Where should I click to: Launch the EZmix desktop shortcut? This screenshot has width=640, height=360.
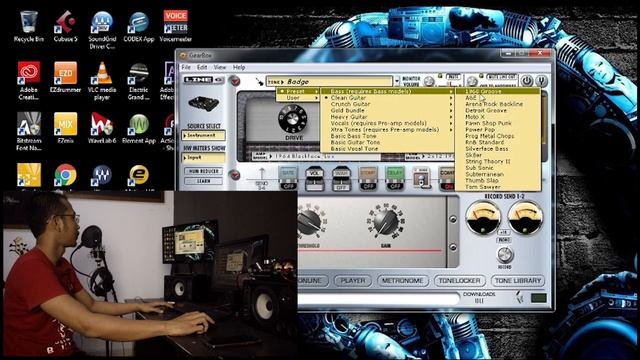65,127
